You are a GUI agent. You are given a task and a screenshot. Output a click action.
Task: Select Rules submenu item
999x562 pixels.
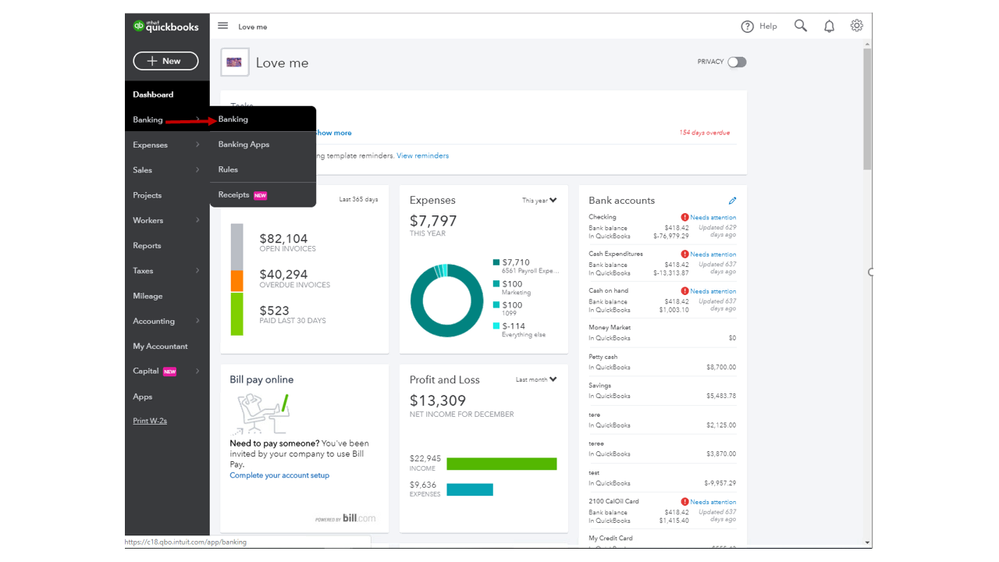262,169
